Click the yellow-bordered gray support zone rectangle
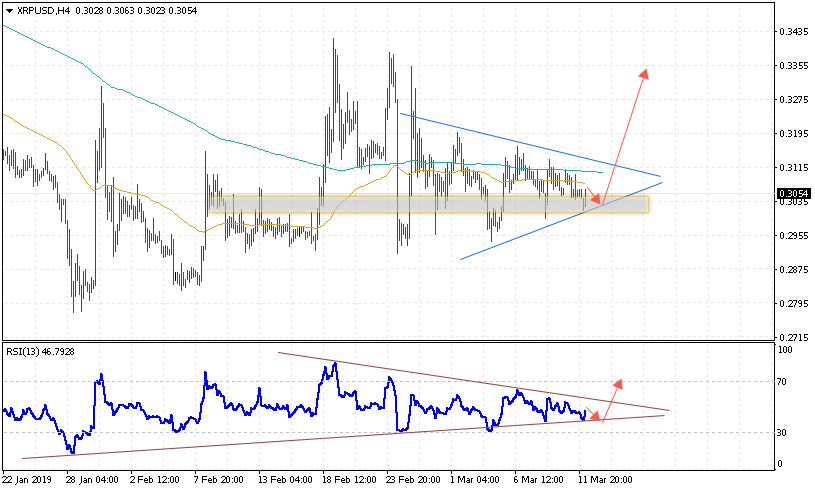 point(300,204)
